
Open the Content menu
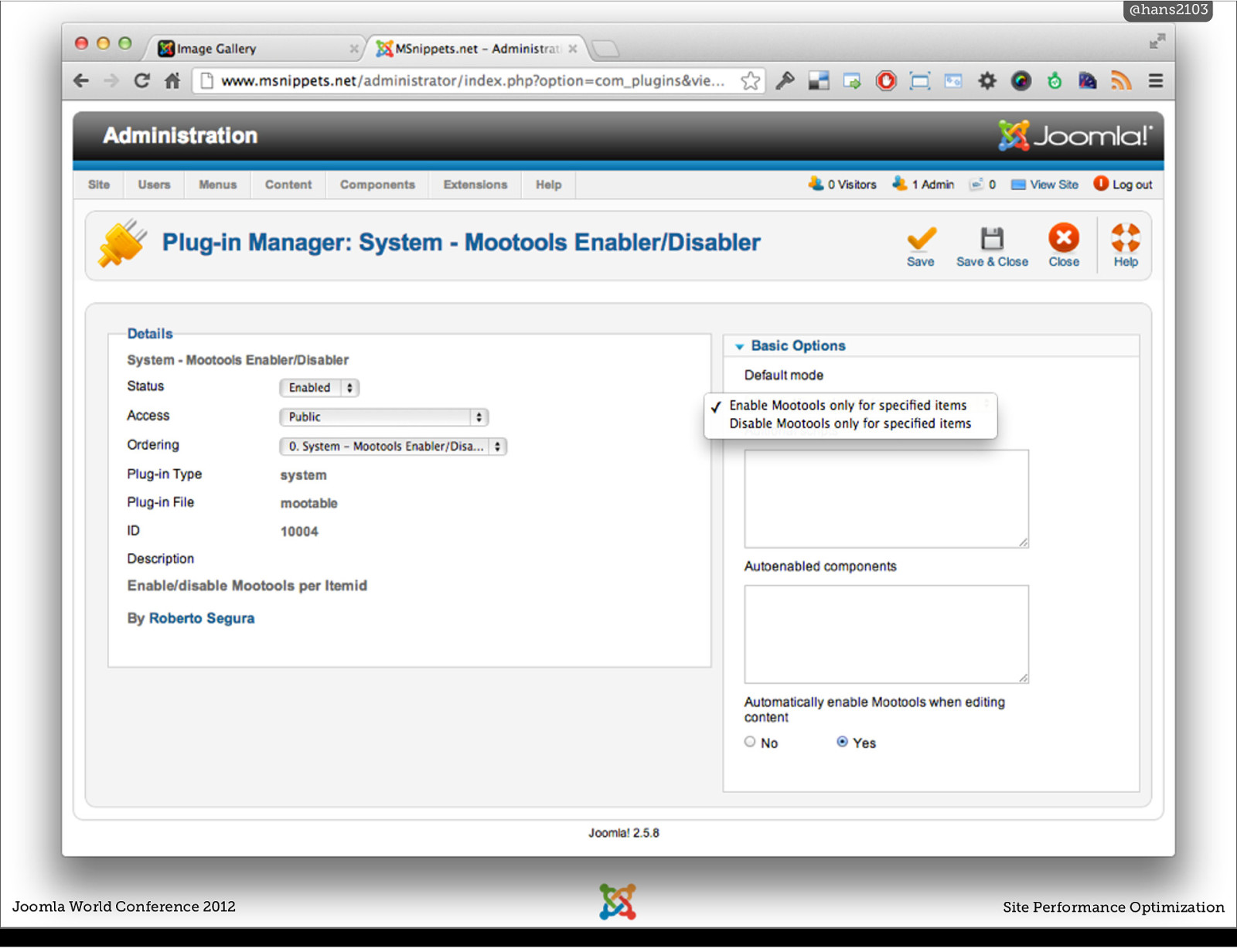pos(288,185)
